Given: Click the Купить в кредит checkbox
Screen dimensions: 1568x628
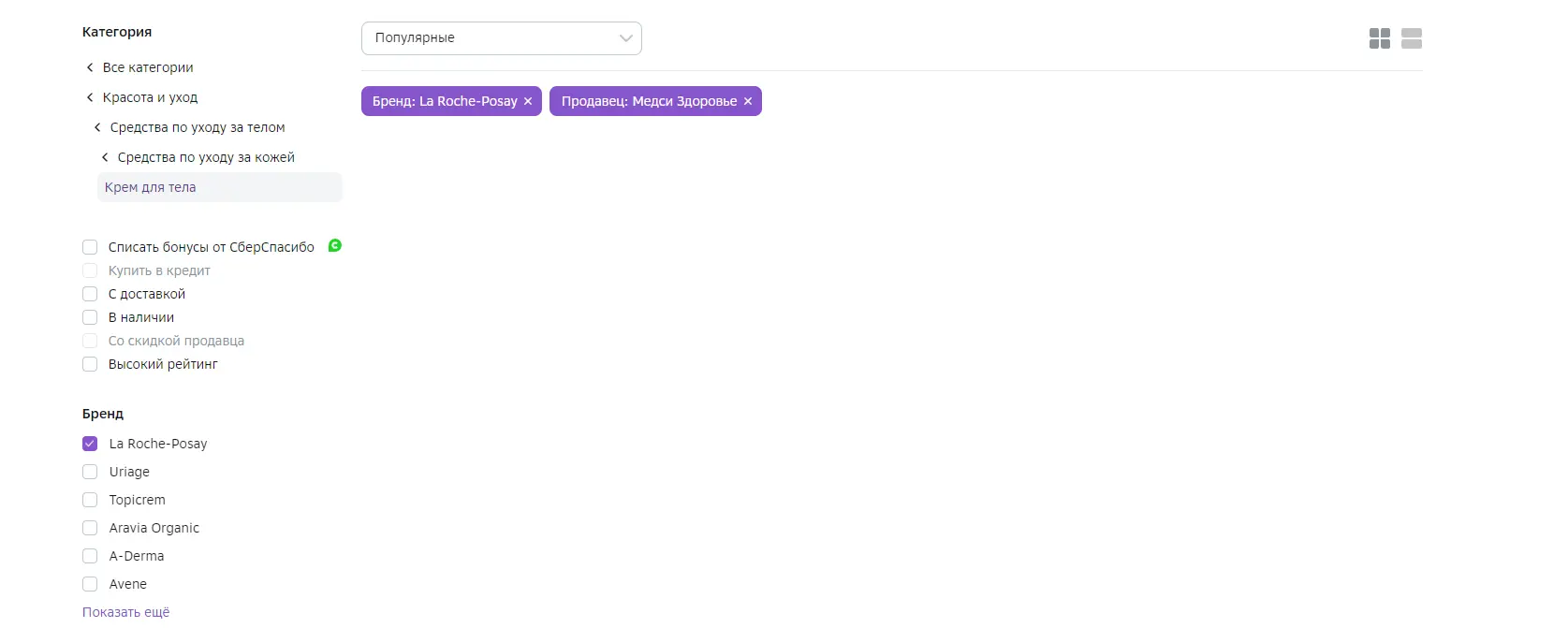Looking at the screenshot, I should pos(90,270).
